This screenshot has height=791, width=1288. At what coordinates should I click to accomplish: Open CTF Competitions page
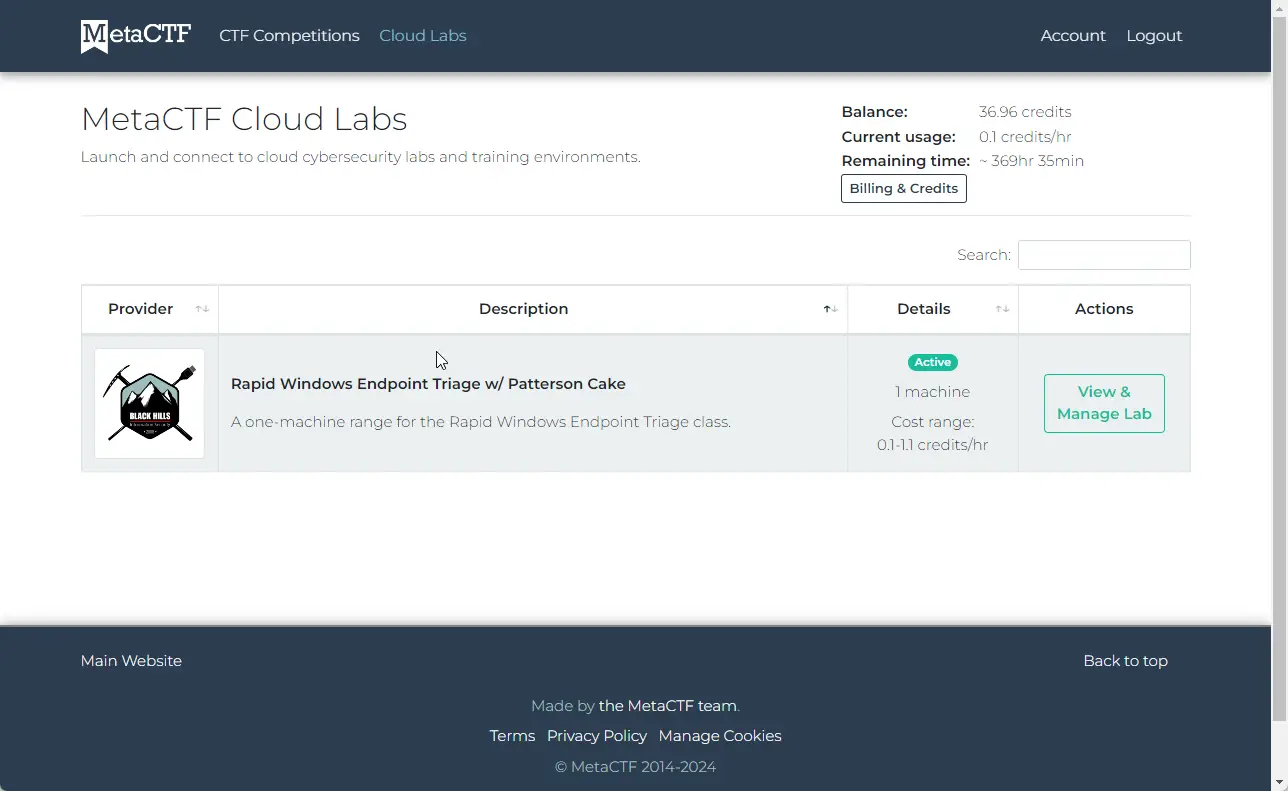[289, 36]
